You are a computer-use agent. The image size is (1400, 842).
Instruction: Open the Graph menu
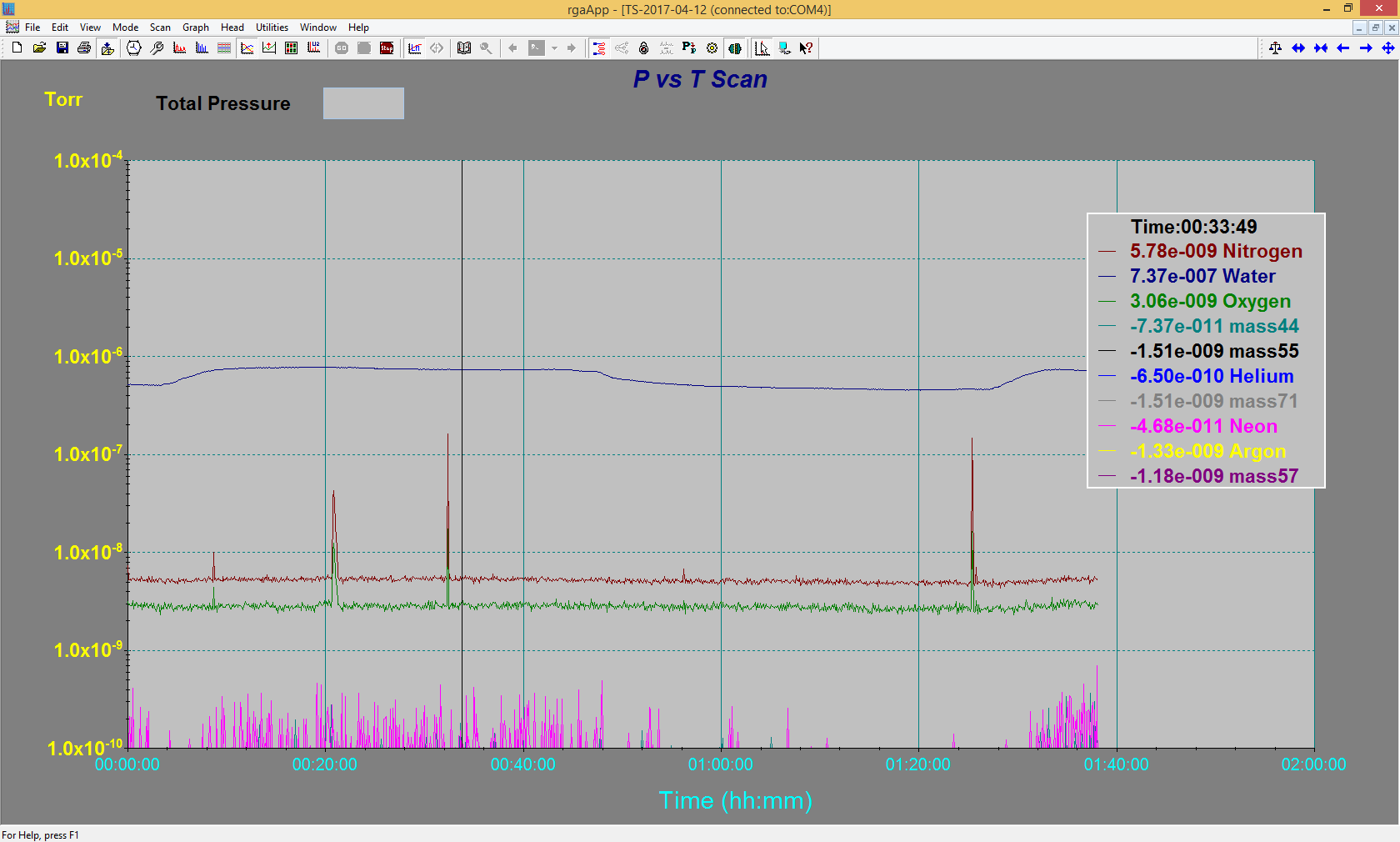pos(196,28)
